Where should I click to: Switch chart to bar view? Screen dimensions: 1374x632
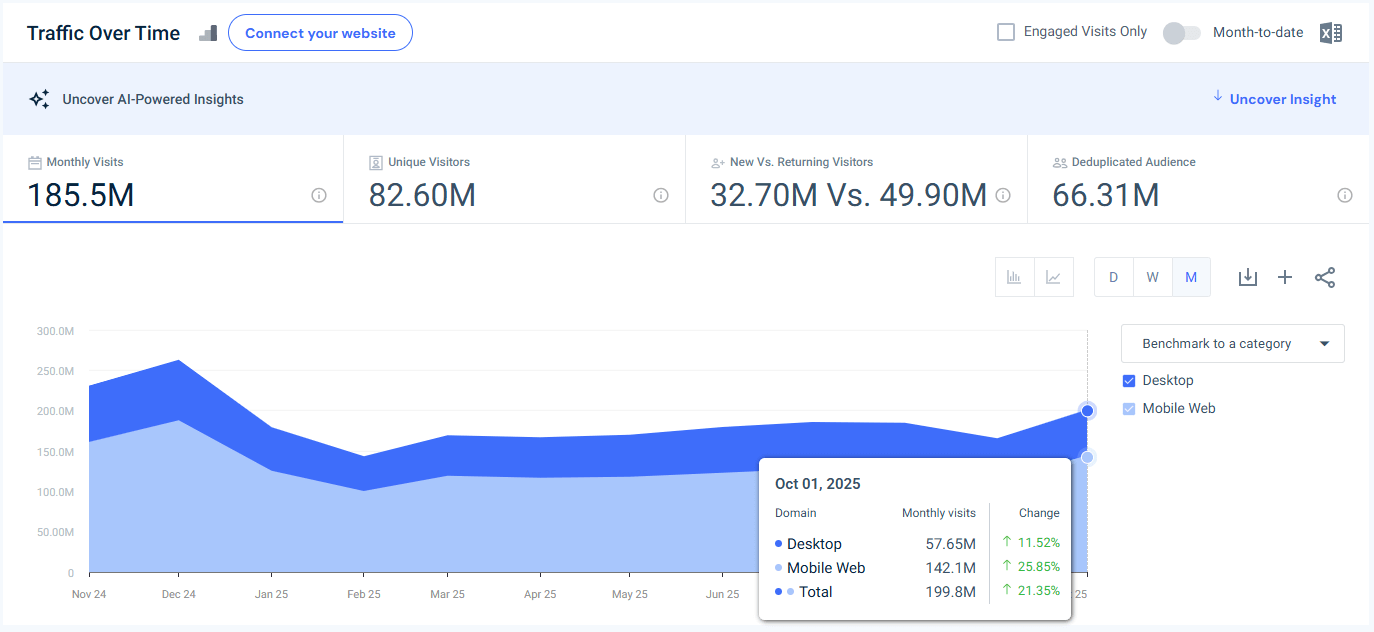click(x=1014, y=277)
